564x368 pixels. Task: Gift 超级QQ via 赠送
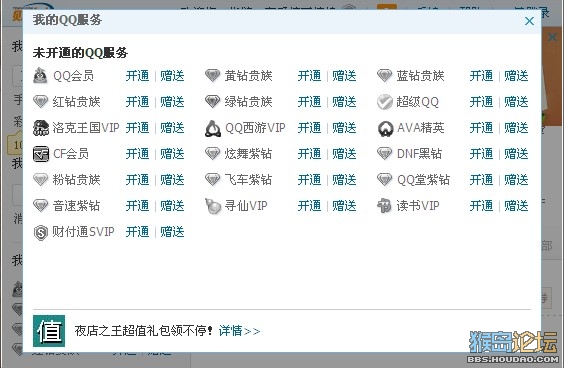click(x=516, y=102)
